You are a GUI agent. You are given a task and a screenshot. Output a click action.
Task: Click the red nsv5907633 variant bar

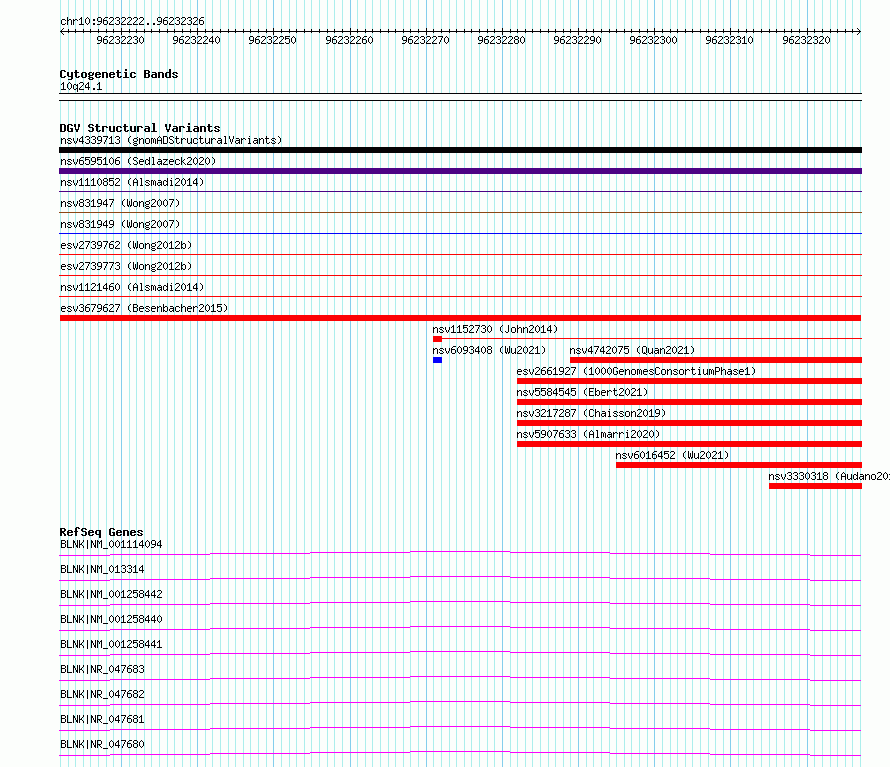689,444
